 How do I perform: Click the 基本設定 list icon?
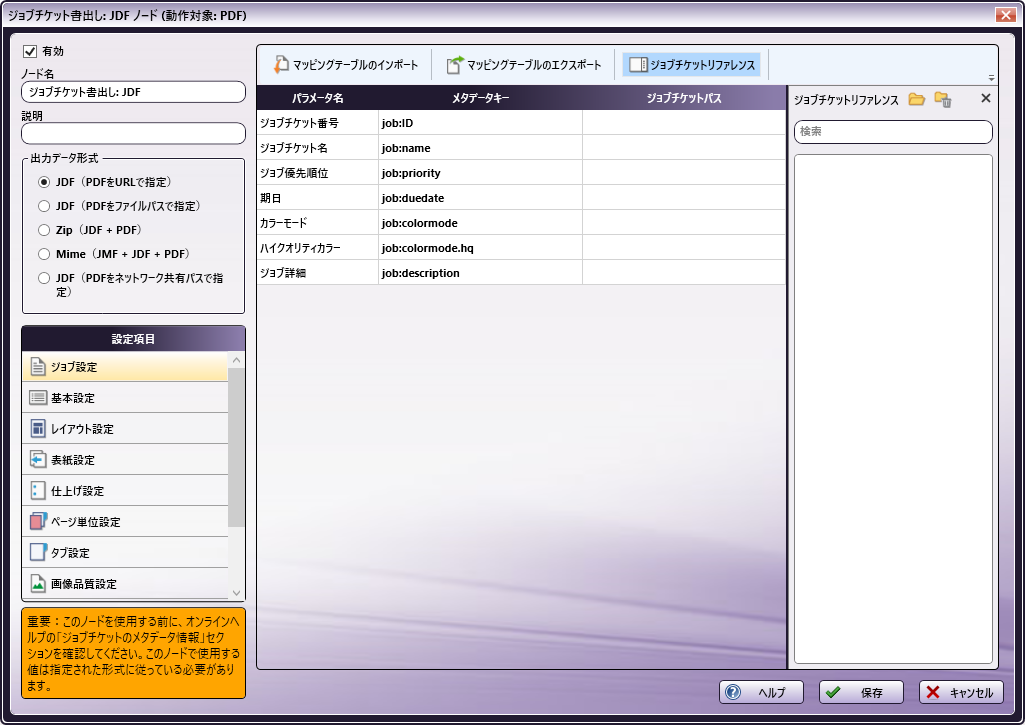point(38,397)
